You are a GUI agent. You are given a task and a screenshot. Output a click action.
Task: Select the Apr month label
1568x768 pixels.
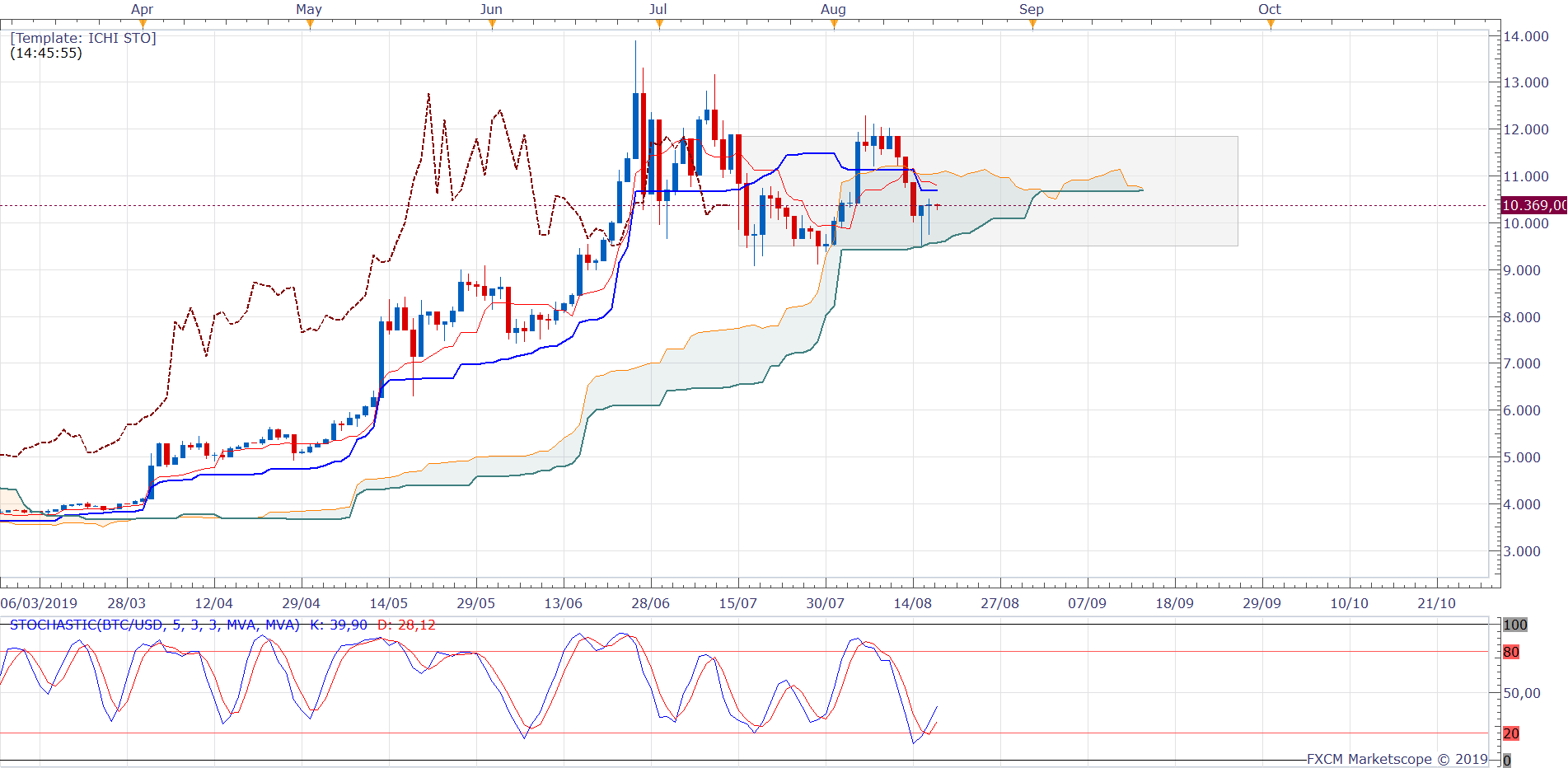coord(142,9)
